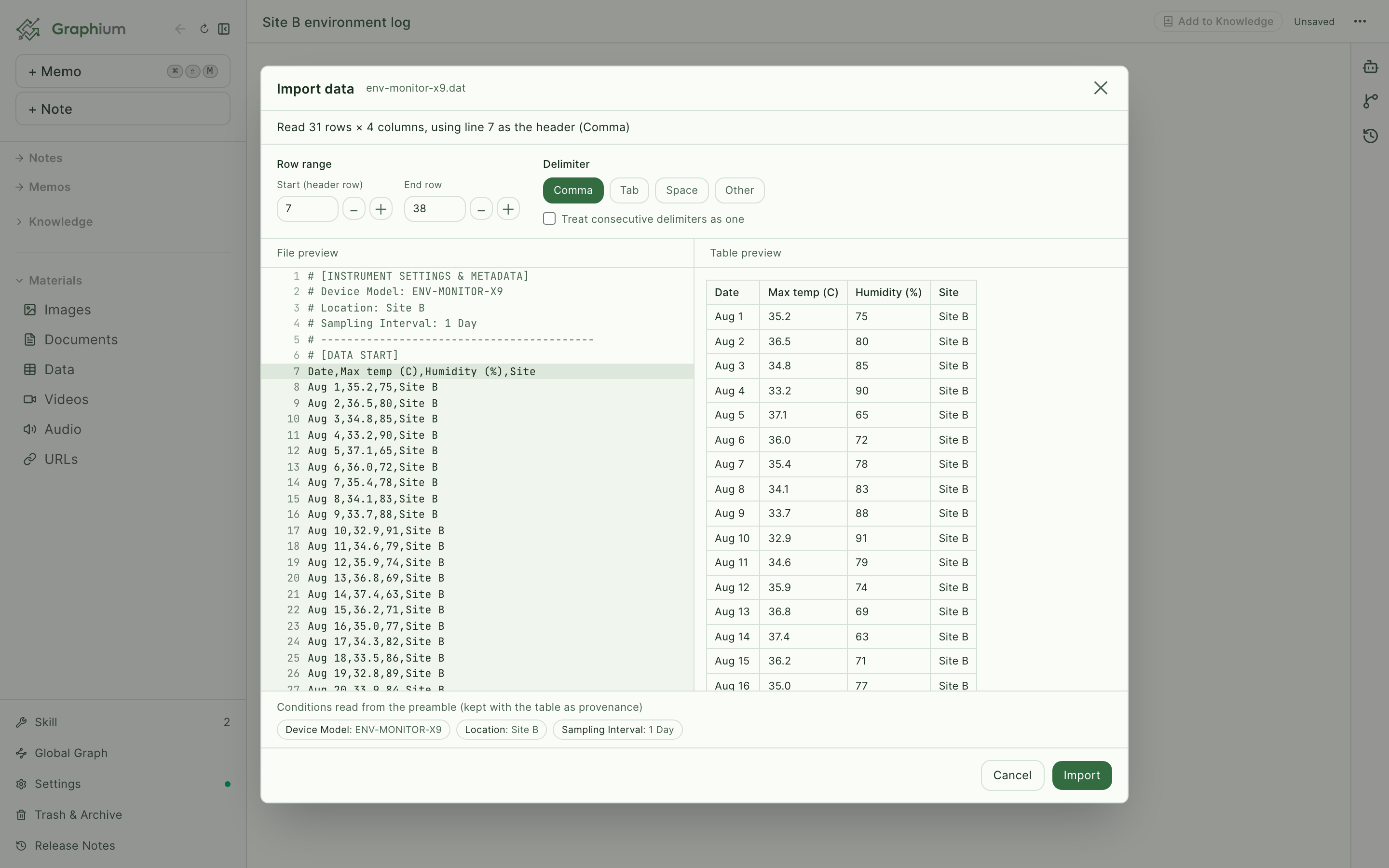Click file preview line '# Location: Site B'
The height and width of the screenshot is (868, 1389).
(477, 308)
